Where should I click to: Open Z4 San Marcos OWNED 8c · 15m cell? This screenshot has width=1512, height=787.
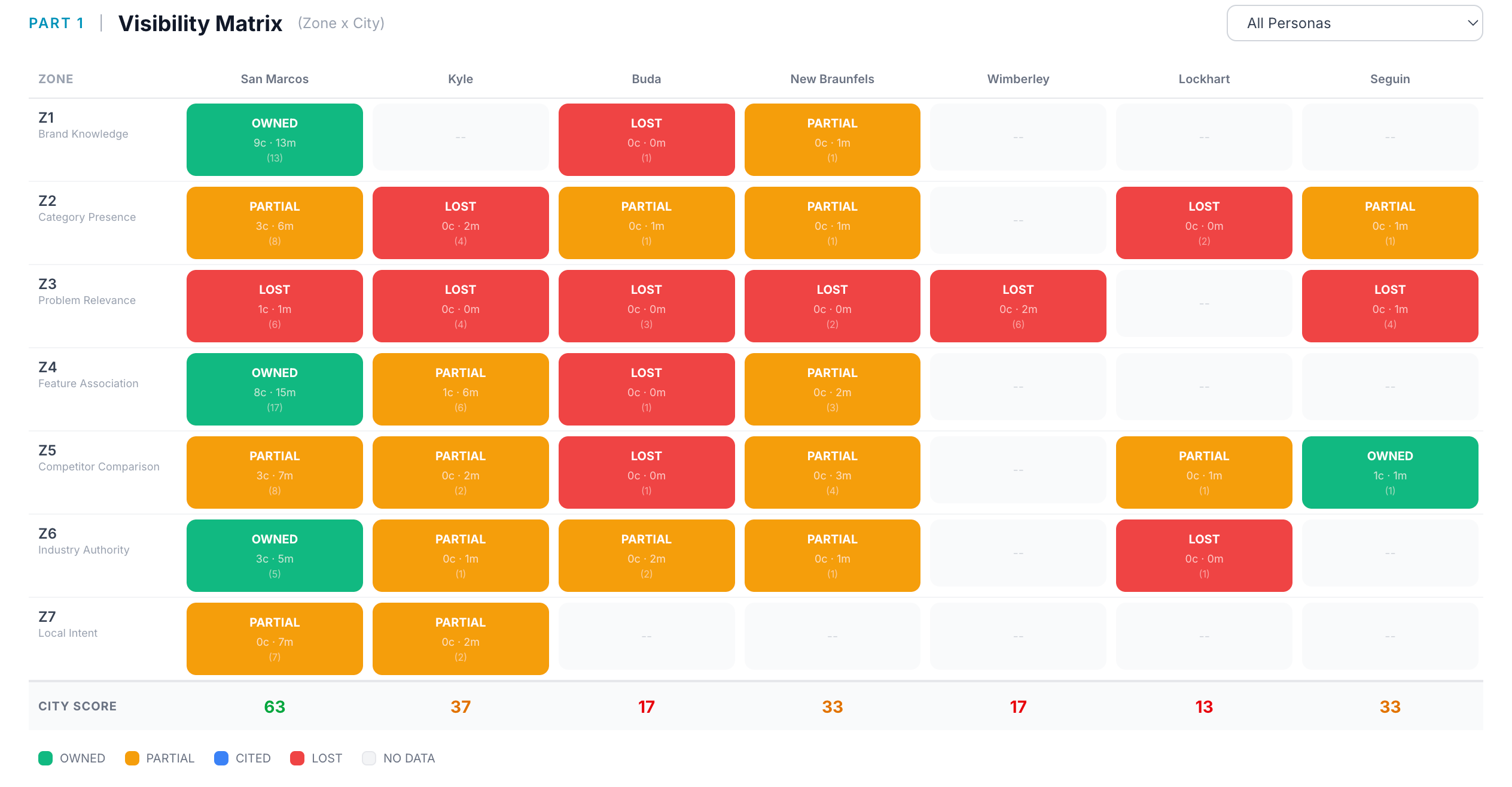pos(275,389)
